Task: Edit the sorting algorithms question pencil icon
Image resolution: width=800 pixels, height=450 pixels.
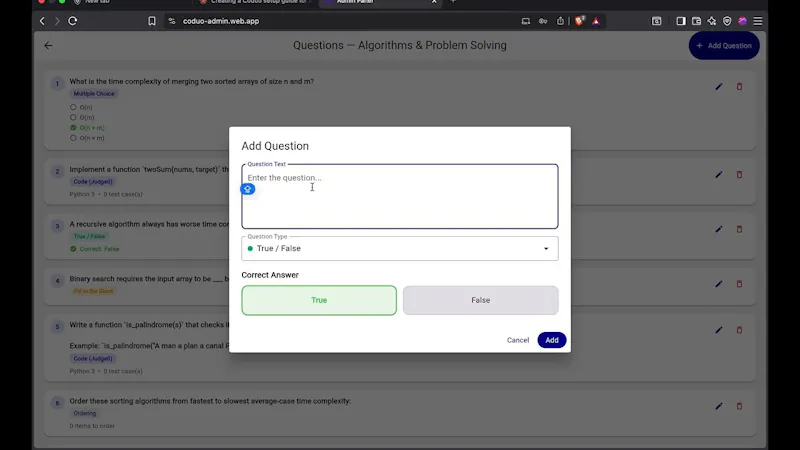Action: point(719,406)
